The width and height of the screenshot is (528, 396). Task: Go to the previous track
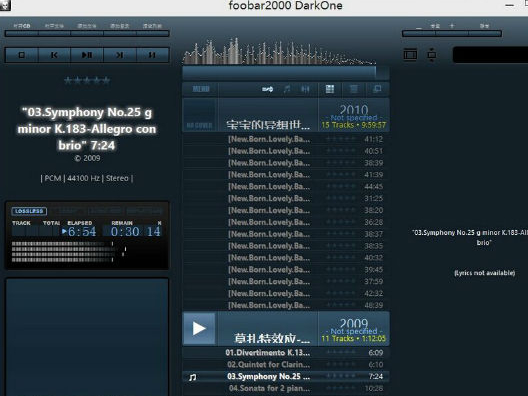pyautogui.click(x=54, y=55)
